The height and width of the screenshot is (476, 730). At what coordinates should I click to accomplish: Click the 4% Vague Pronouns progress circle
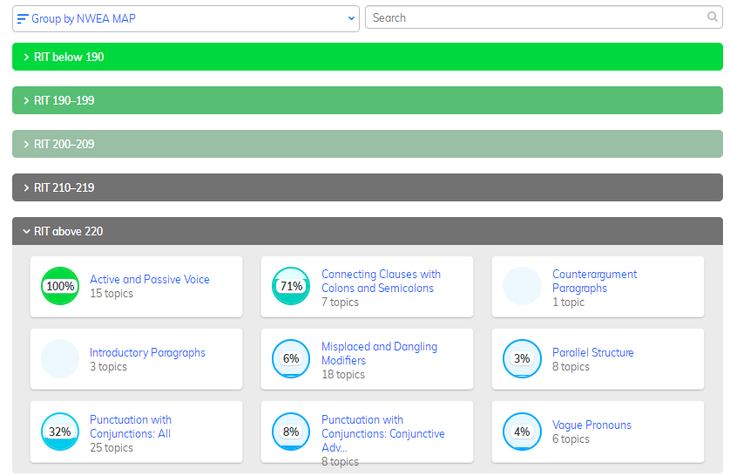(522, 432)
